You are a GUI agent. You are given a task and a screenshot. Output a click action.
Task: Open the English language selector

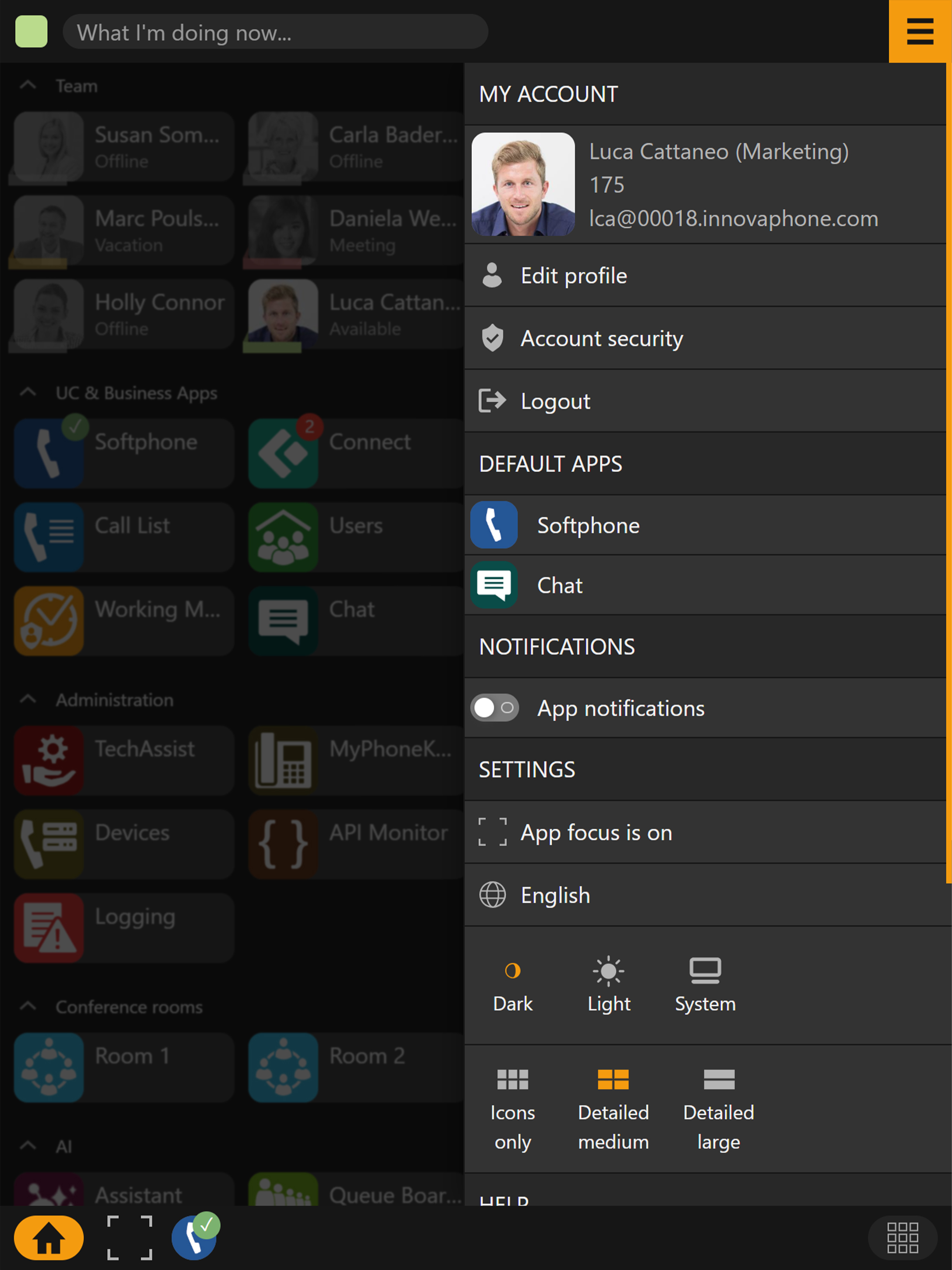(x=705, y=895)
